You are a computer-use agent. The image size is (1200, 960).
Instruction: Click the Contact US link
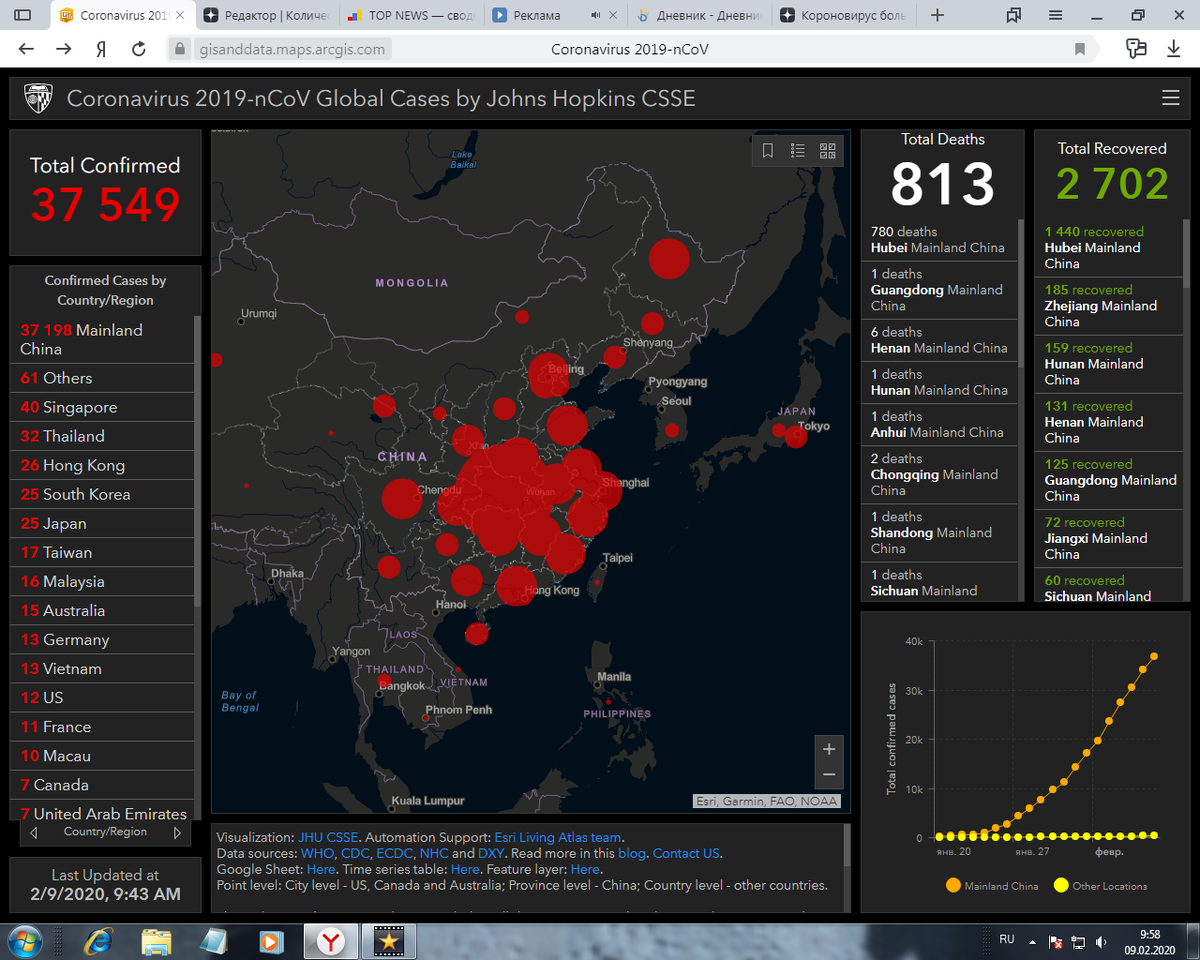coord(686,854)
